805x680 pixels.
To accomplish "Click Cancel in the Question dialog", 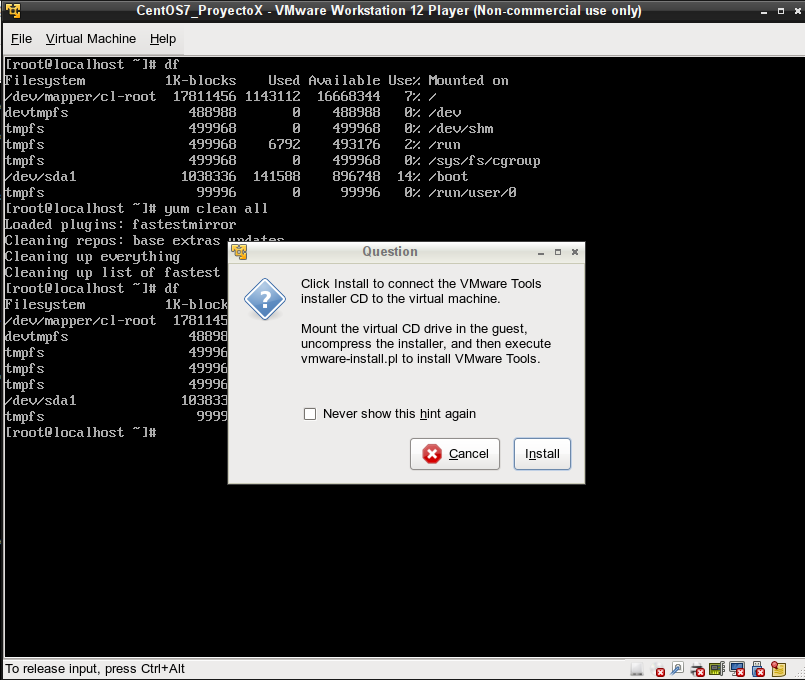I will pos(455,454).
